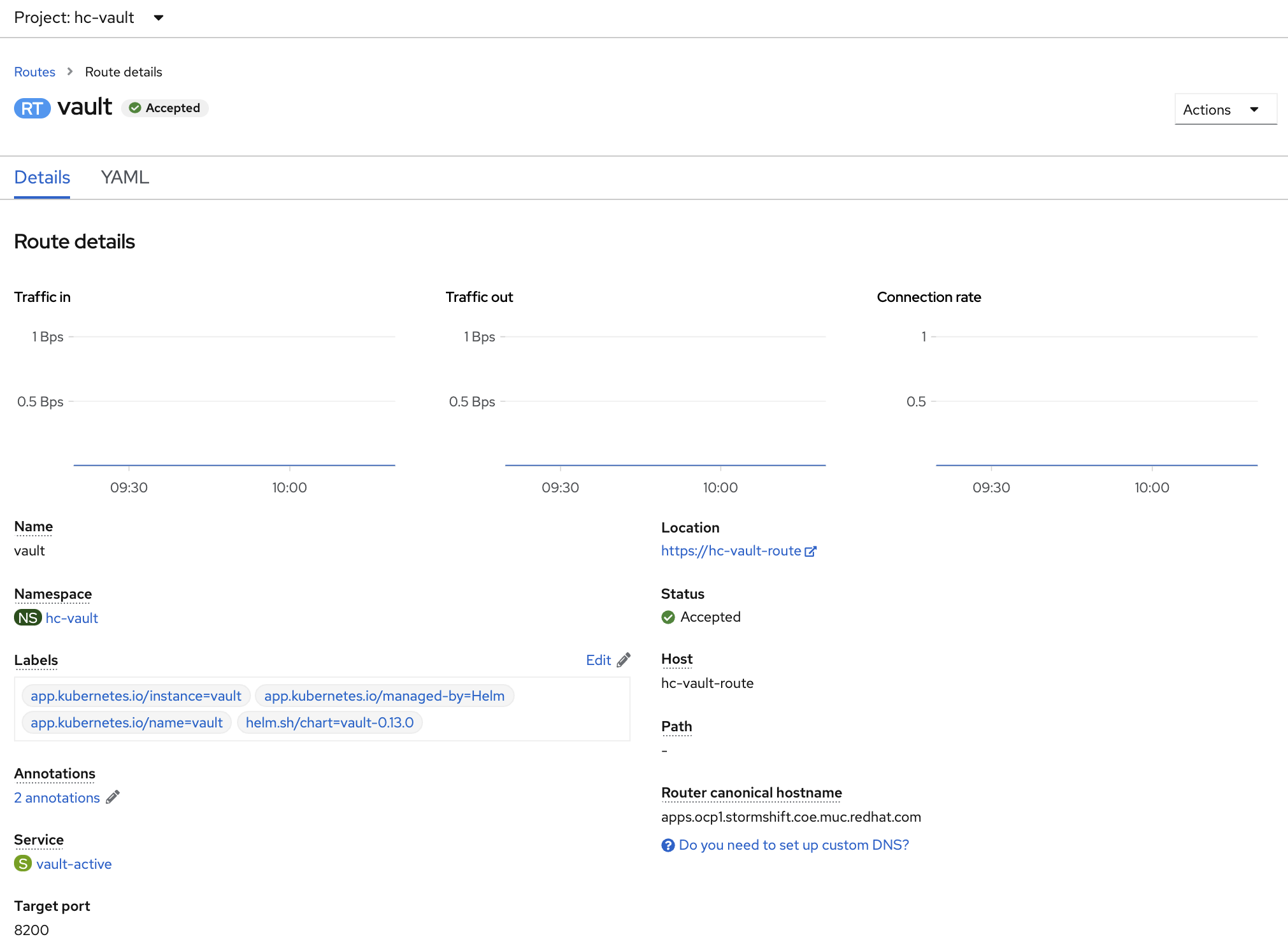Select label helm.sh/chart=vault-0.13.0
This screenshot has width=1288, height=944.
(330, 722)
